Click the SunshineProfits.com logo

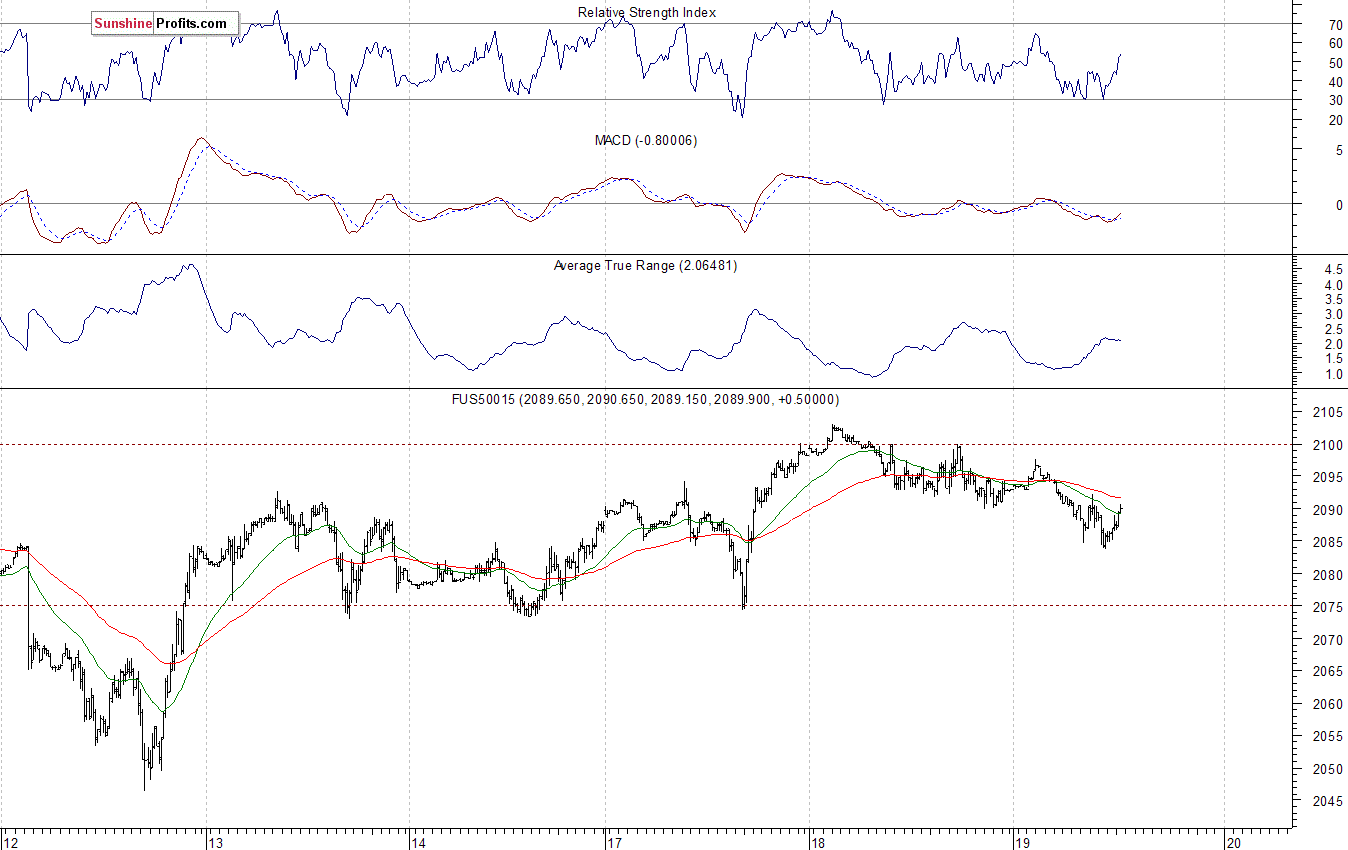[165, 23]
